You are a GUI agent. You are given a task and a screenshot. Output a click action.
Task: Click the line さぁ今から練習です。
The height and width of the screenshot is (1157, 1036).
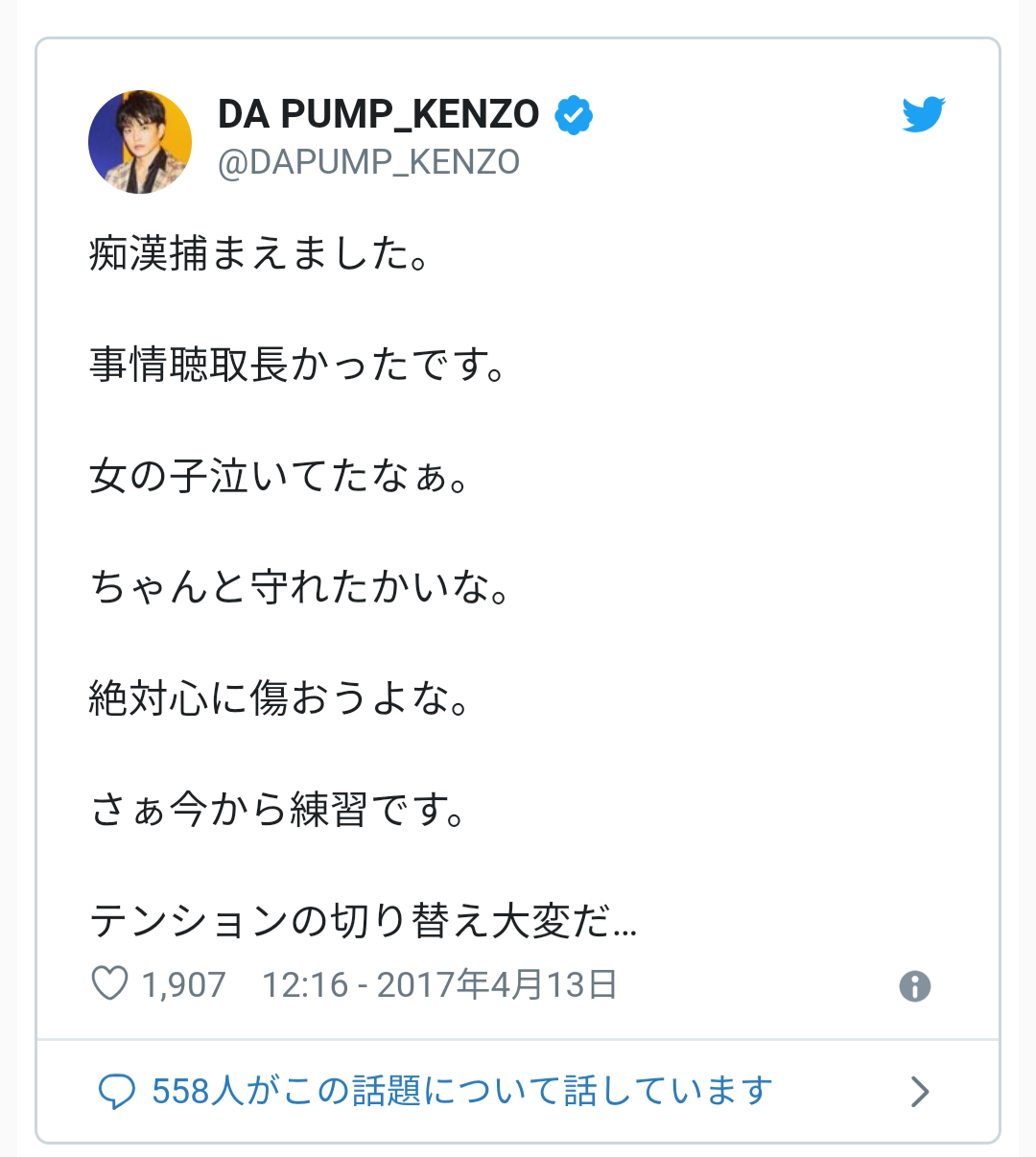[x=279, y=811]
